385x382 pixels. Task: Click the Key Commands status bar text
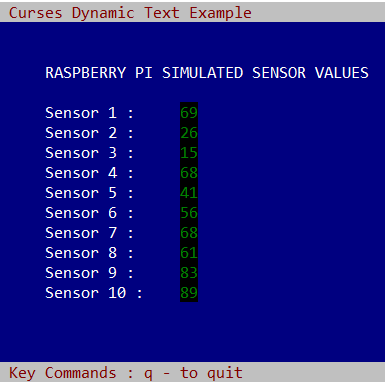point(126,373)
